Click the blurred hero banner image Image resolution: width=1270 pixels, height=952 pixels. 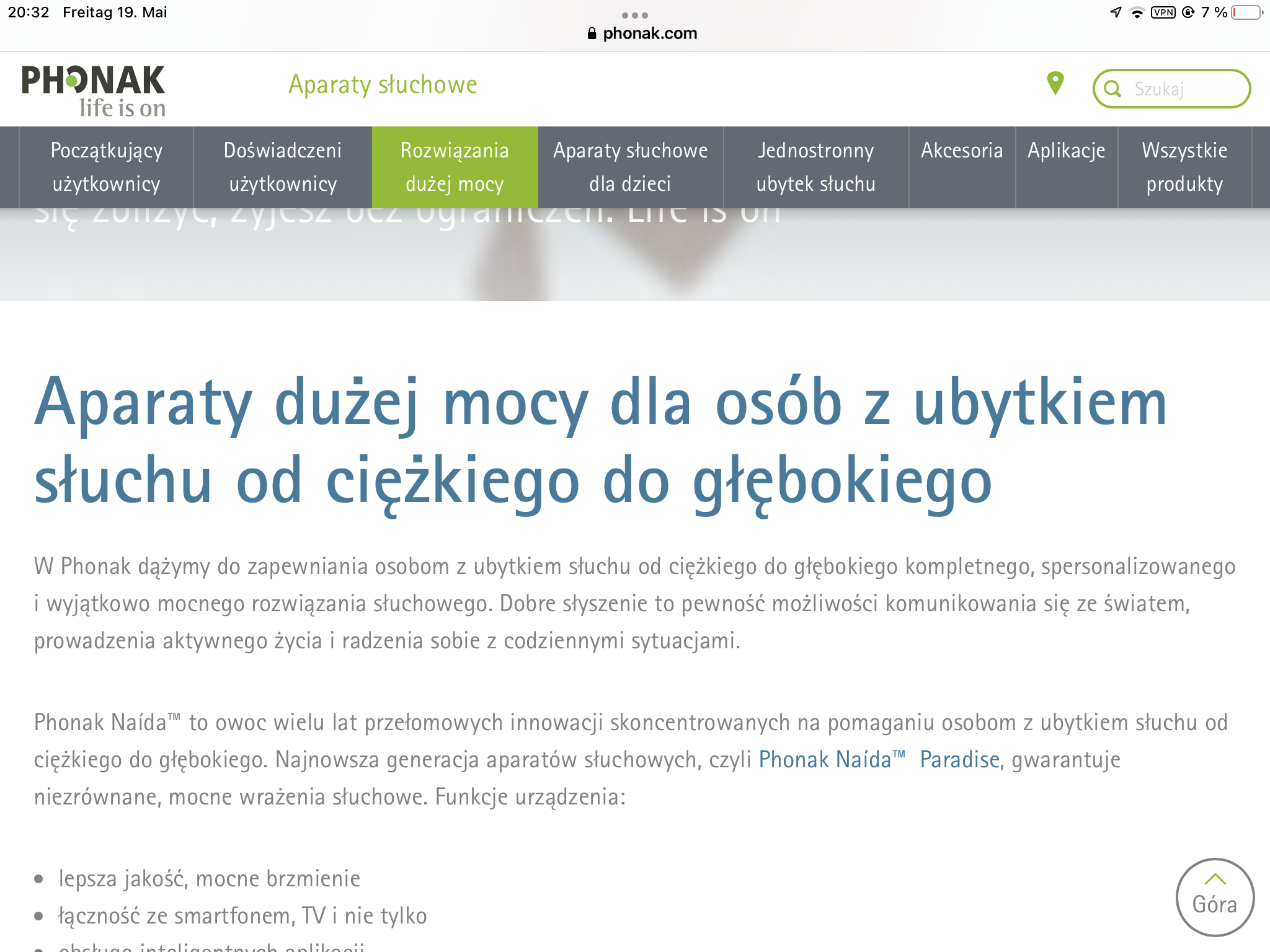pyautogui.click(x=635, y=255)
